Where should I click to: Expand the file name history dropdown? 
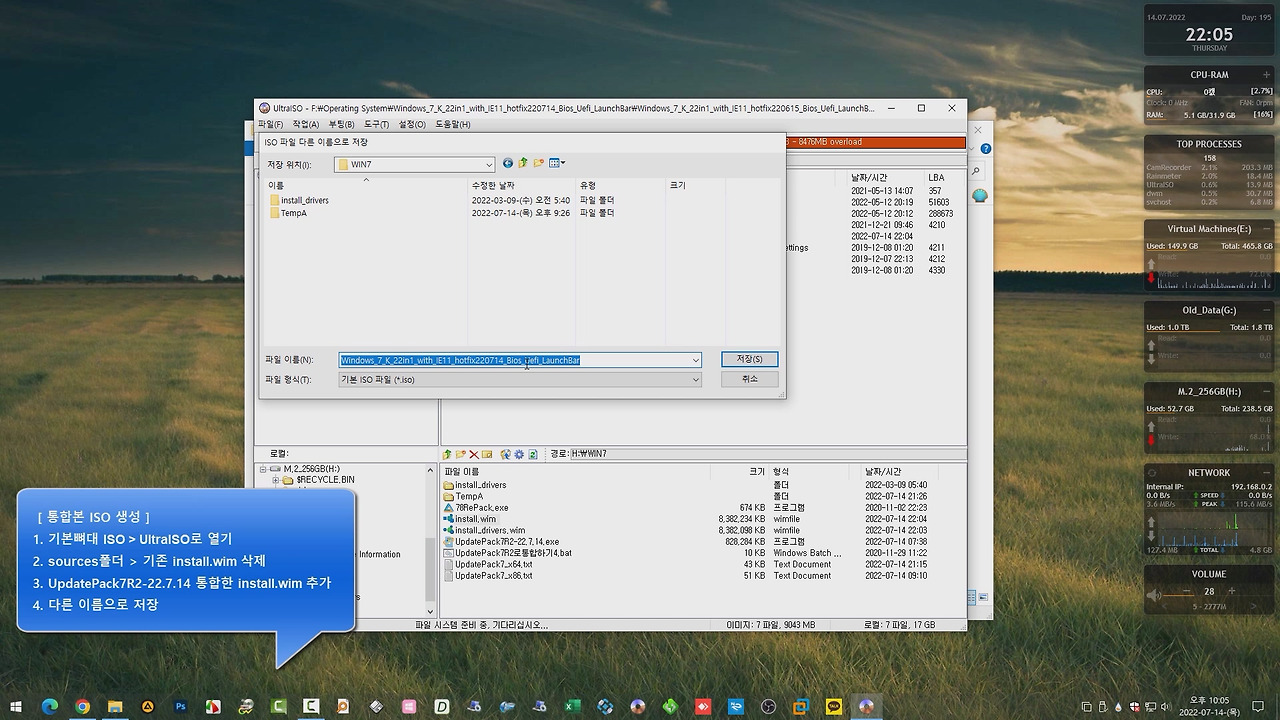[695, 360]
